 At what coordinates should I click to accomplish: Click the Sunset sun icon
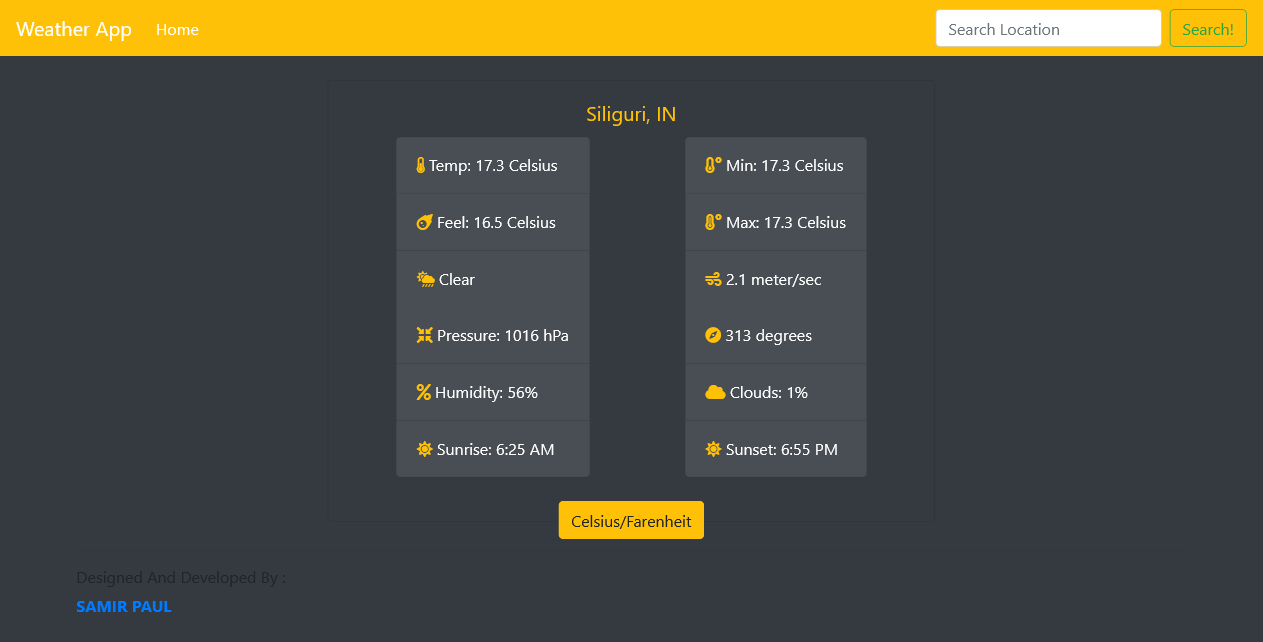coord(713,450)
